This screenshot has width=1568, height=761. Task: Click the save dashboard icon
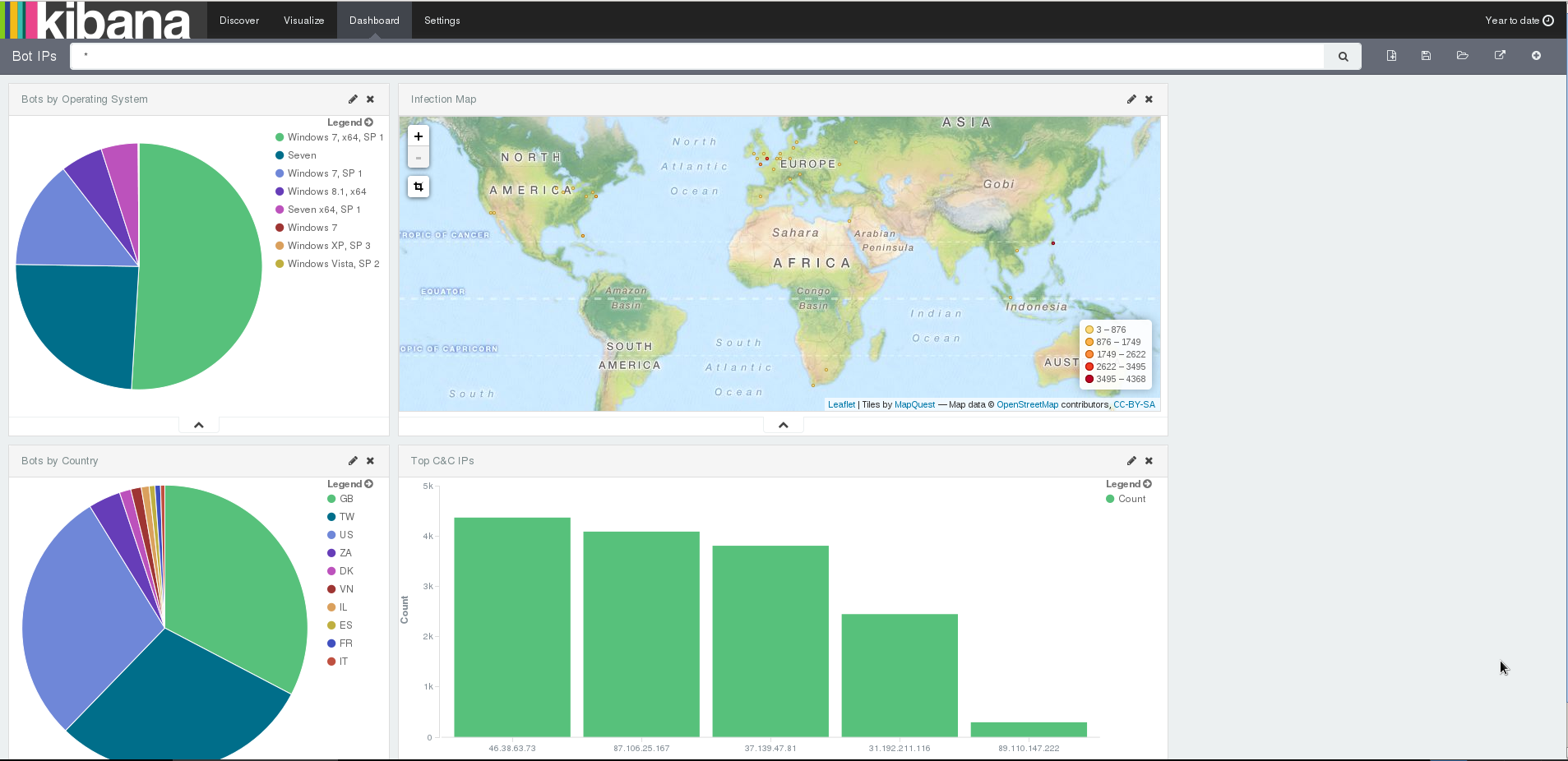tap(1426, 56)
